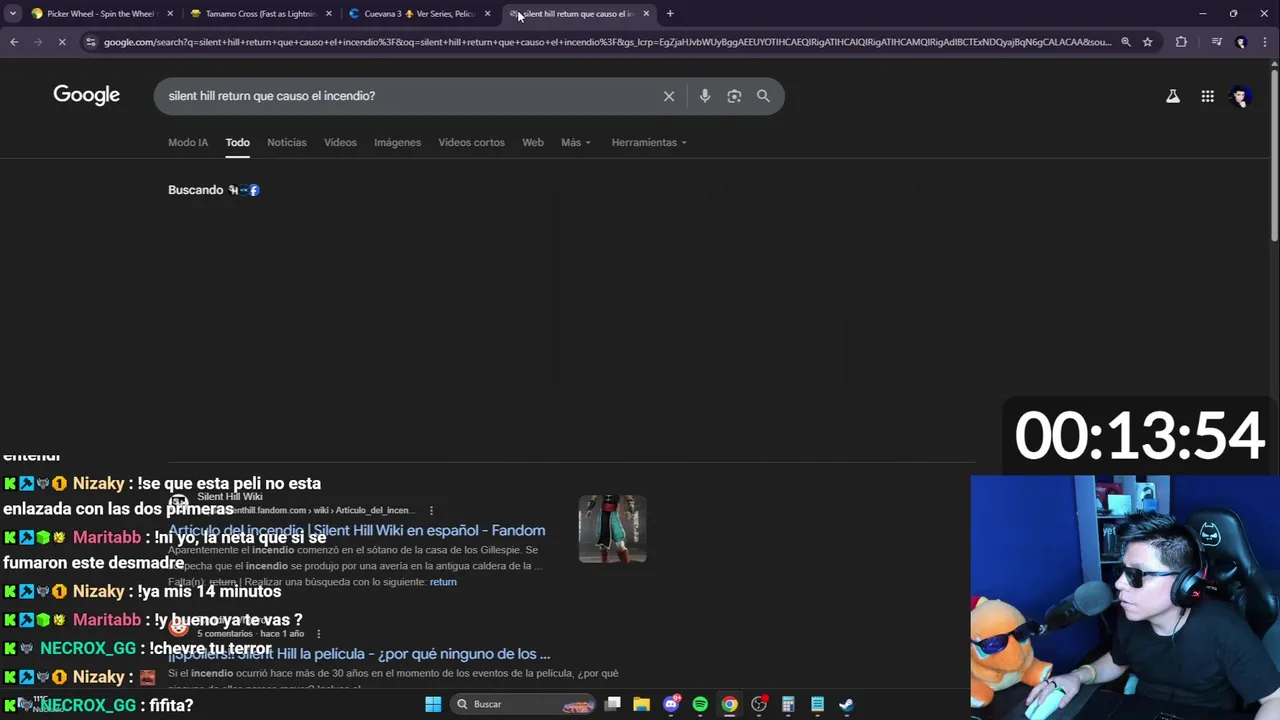
Task: Switch to Videos cortos results
Action: pos(471,142)
